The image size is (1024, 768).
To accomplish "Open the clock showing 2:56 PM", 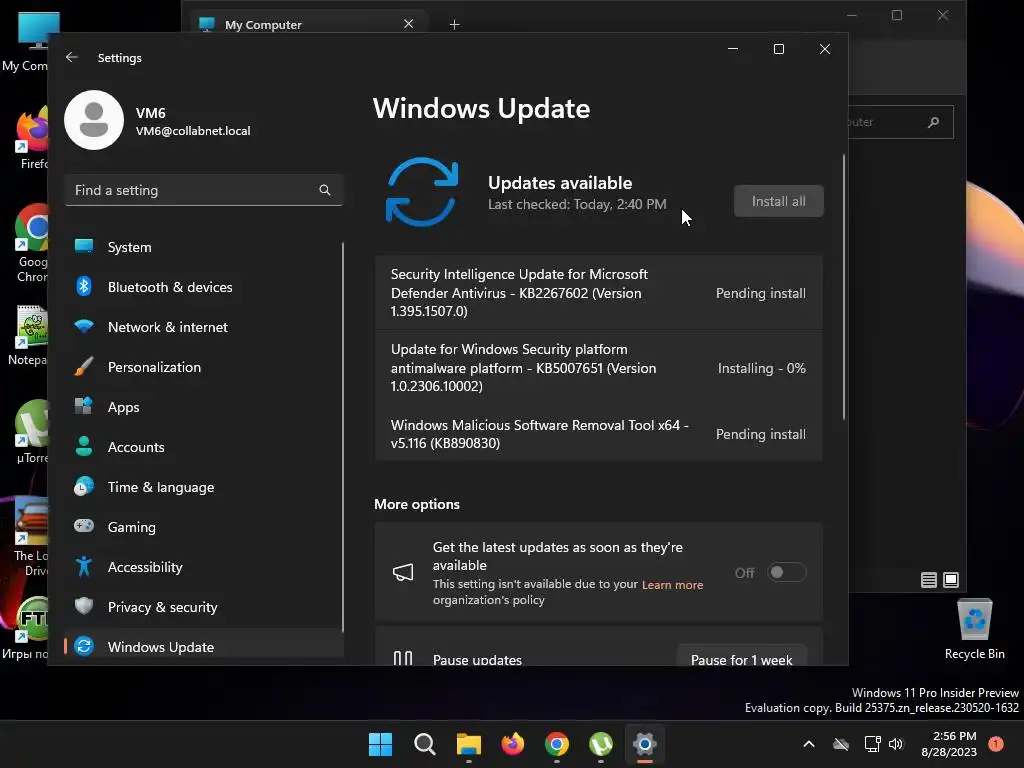I will pos(948,744).
